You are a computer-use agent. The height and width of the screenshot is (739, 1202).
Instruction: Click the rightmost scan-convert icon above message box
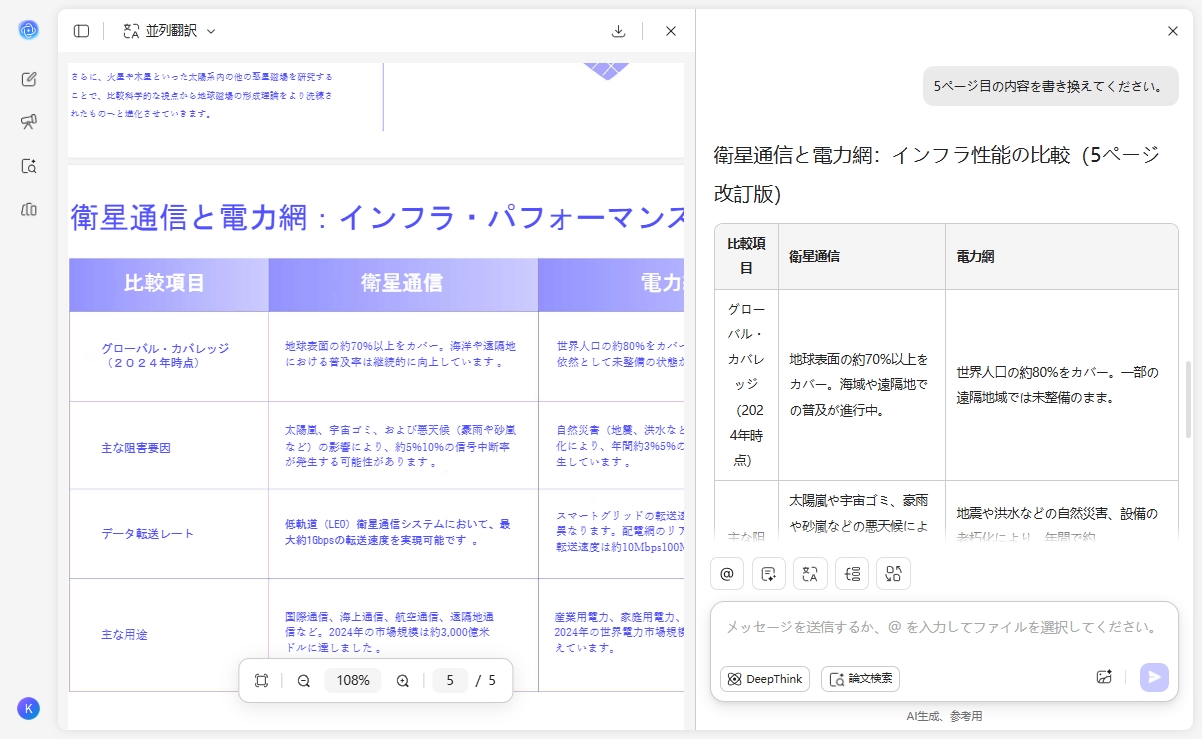(894, 574)
